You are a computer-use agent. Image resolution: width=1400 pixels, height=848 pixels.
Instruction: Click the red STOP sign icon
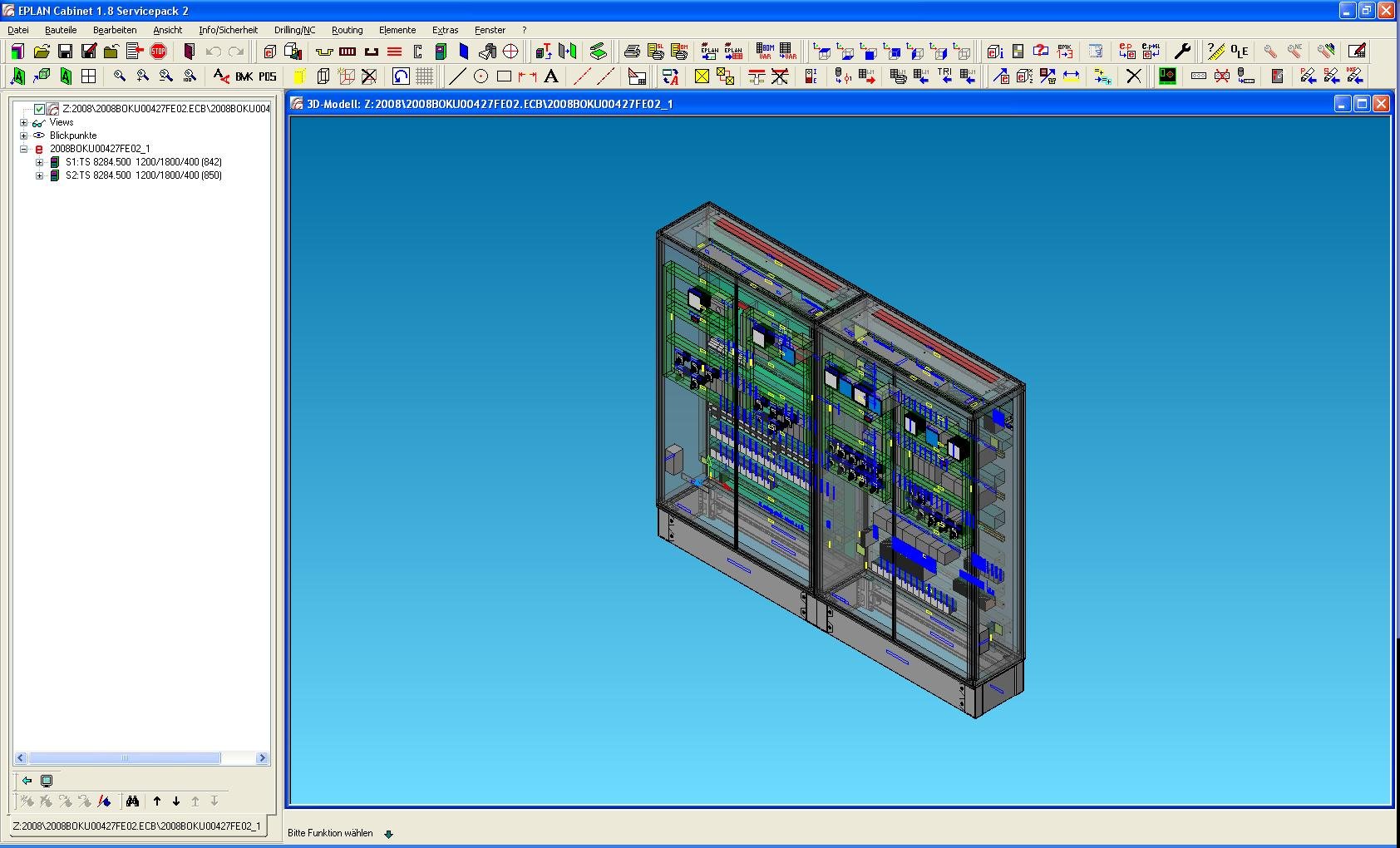click(x=158, y=52)
